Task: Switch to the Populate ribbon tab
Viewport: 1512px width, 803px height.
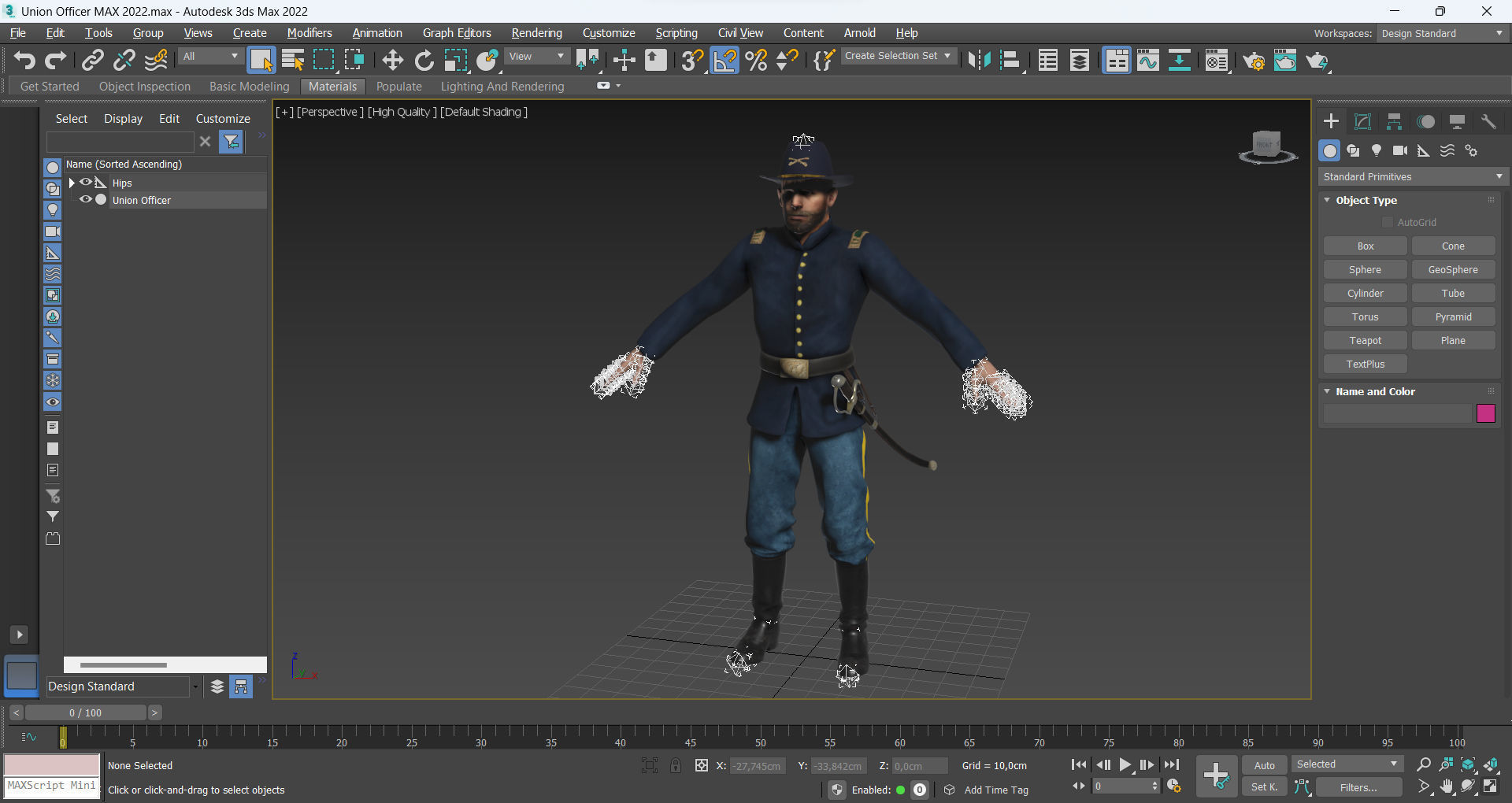Action: pyautogui.click(x=398, y=87)
